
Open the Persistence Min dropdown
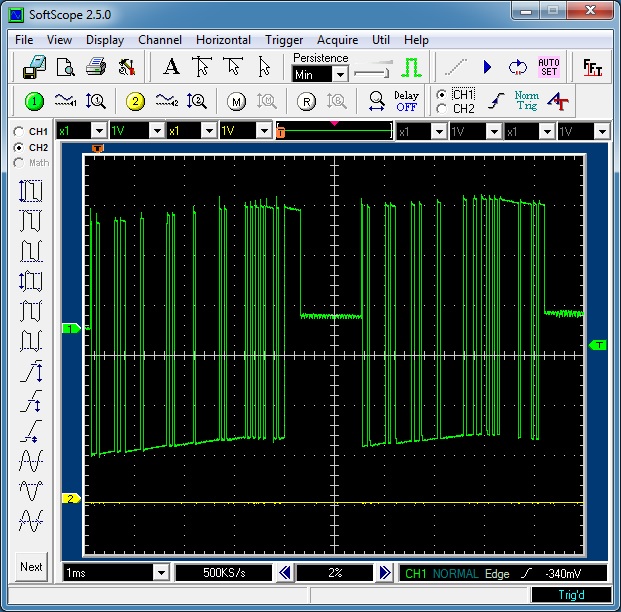click(x=339, y=74)
